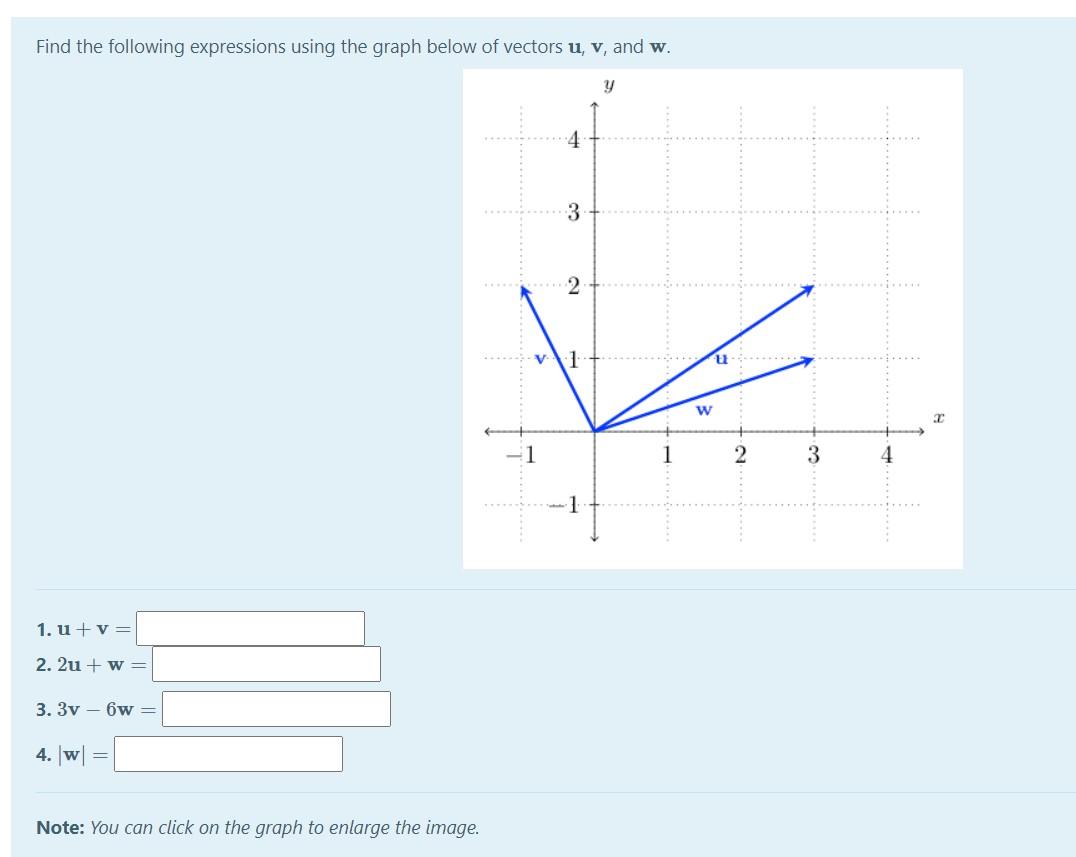Click the answer field for |w|

[228, 753]
